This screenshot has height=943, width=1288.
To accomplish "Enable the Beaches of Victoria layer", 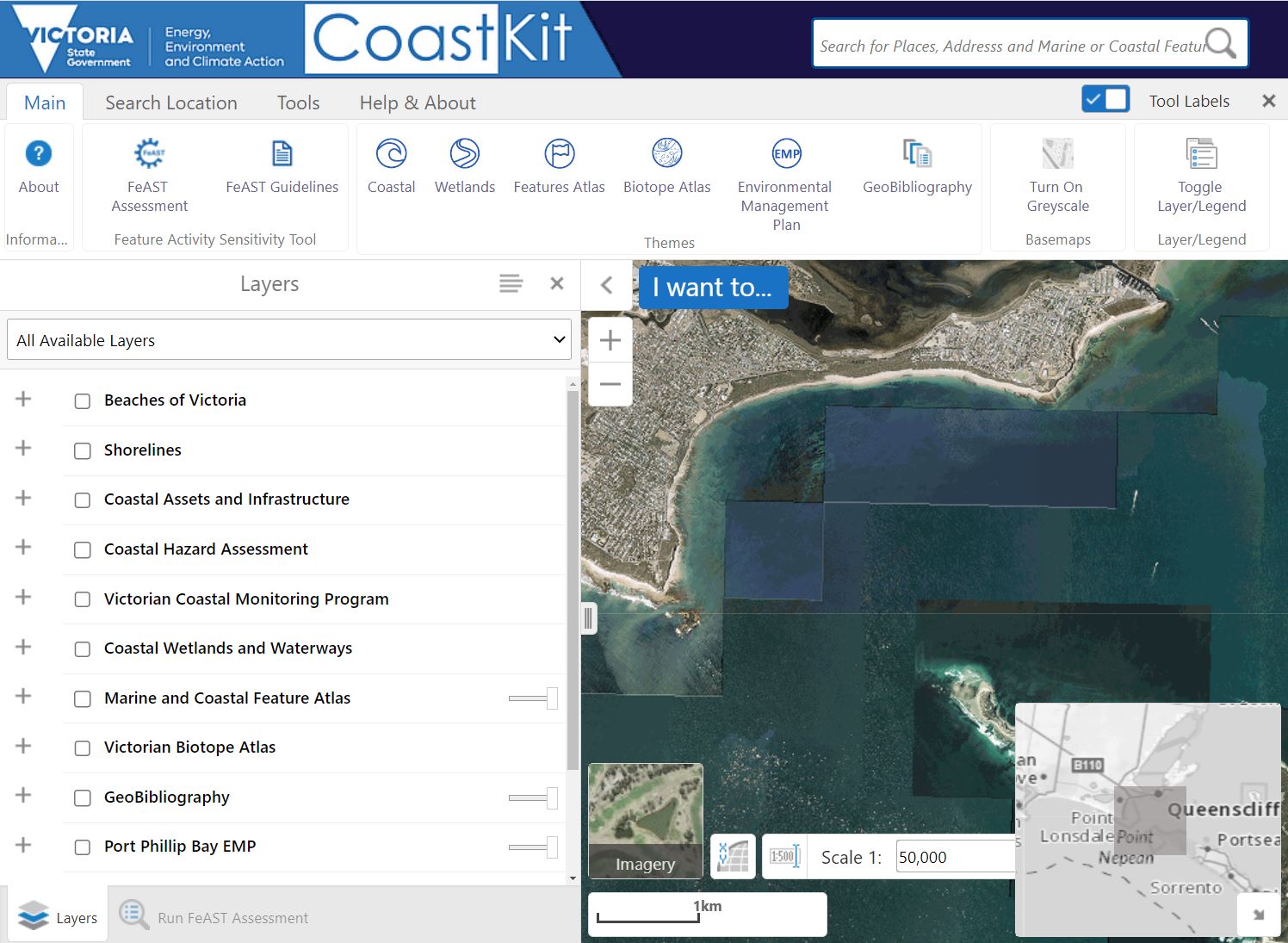I will [83, 401].
